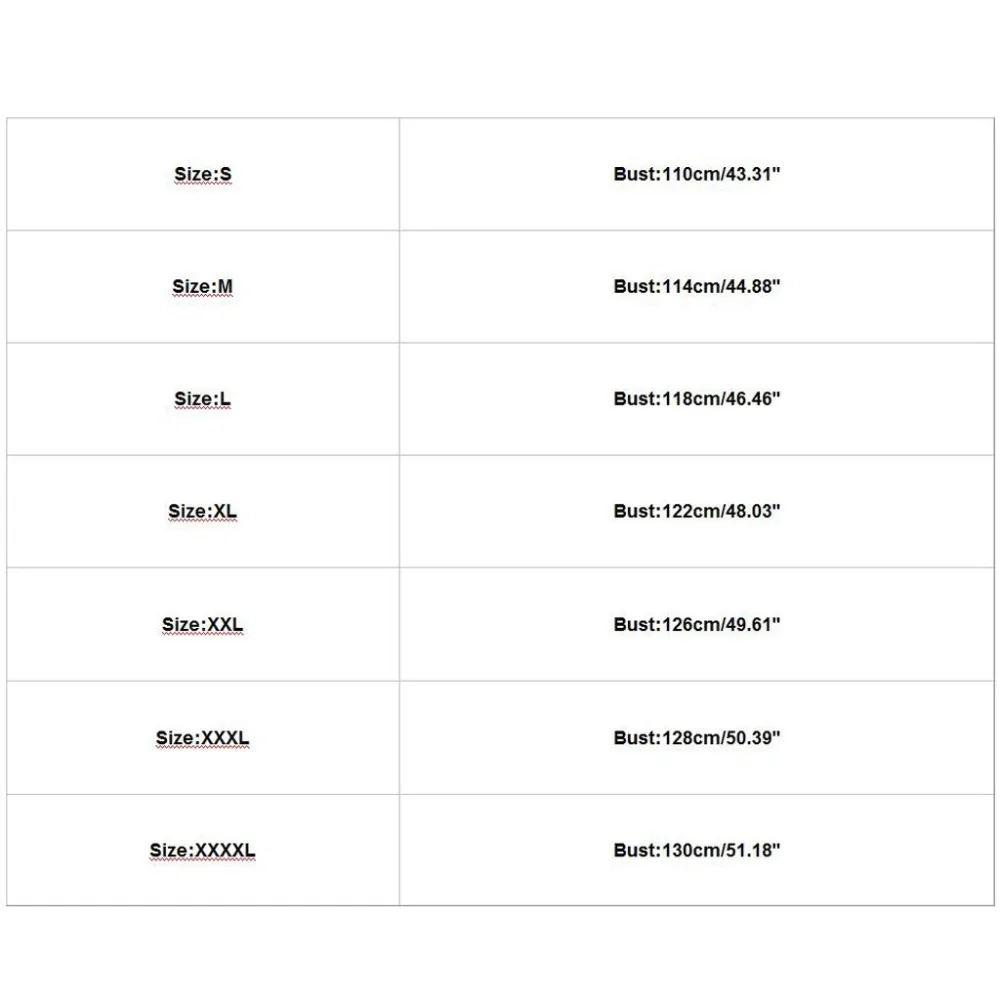This screenshot has height=1000, width=1000.
Task: Click the Size:XXL label
Action: click(x=203, y=624)
